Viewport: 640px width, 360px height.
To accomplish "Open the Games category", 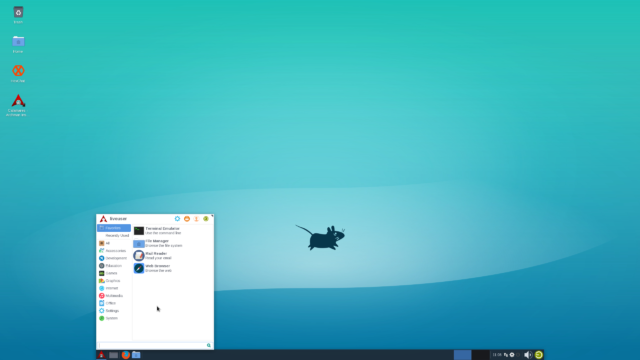I will click(114, 273).
